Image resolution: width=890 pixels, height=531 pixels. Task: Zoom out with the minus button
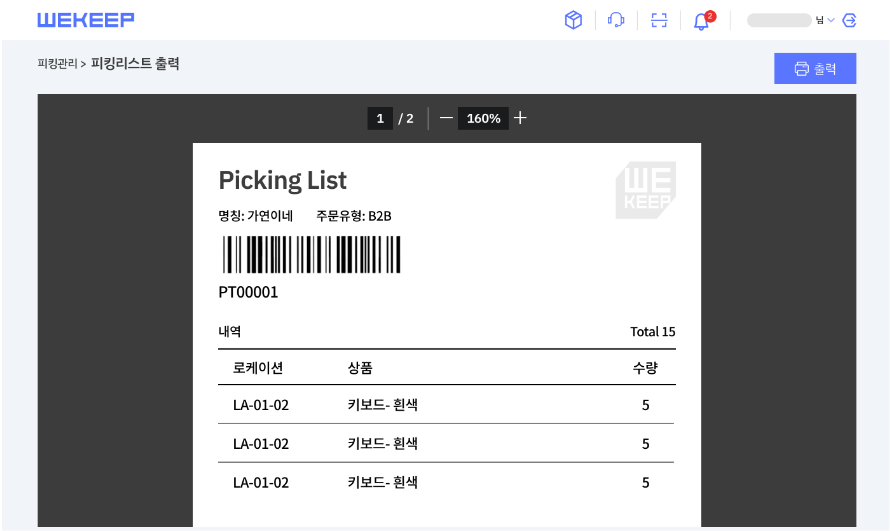(x=446, y=118)
